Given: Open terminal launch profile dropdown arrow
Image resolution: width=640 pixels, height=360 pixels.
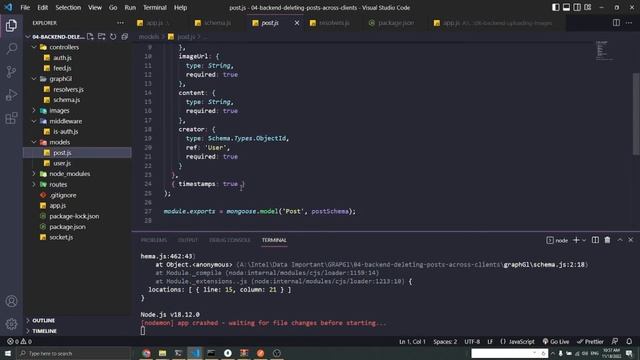Looking at the screenshot, I should (584, 240).
